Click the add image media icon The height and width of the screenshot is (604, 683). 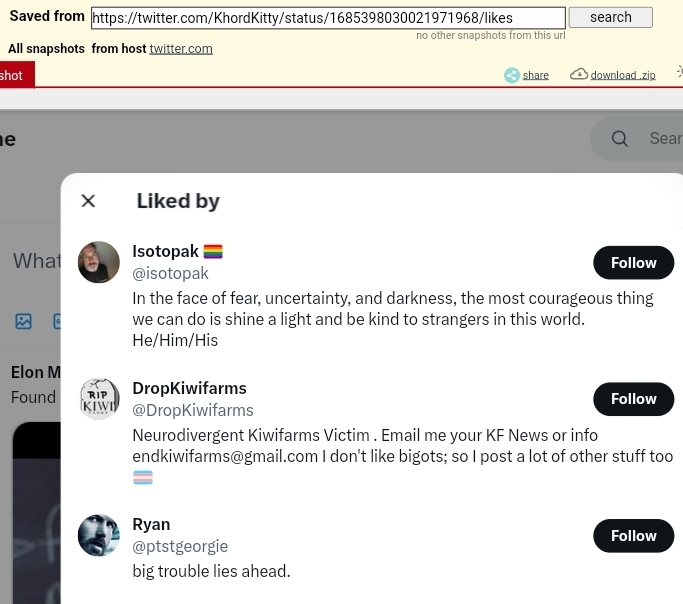pyautogui.click(x=24, y=321)
